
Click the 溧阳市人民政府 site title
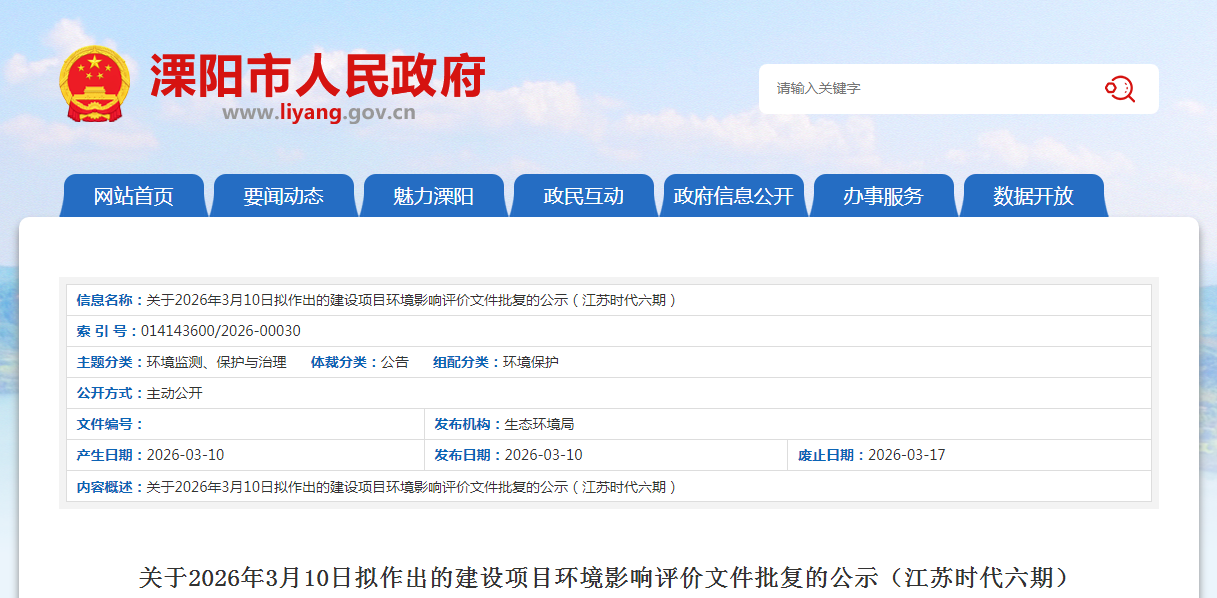pos(318,76)
